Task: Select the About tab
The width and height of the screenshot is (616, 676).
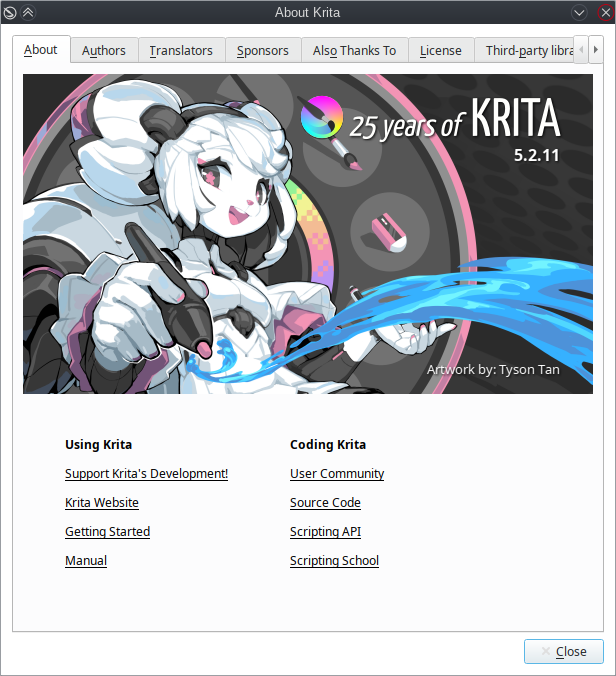Action: click(41, 50)
